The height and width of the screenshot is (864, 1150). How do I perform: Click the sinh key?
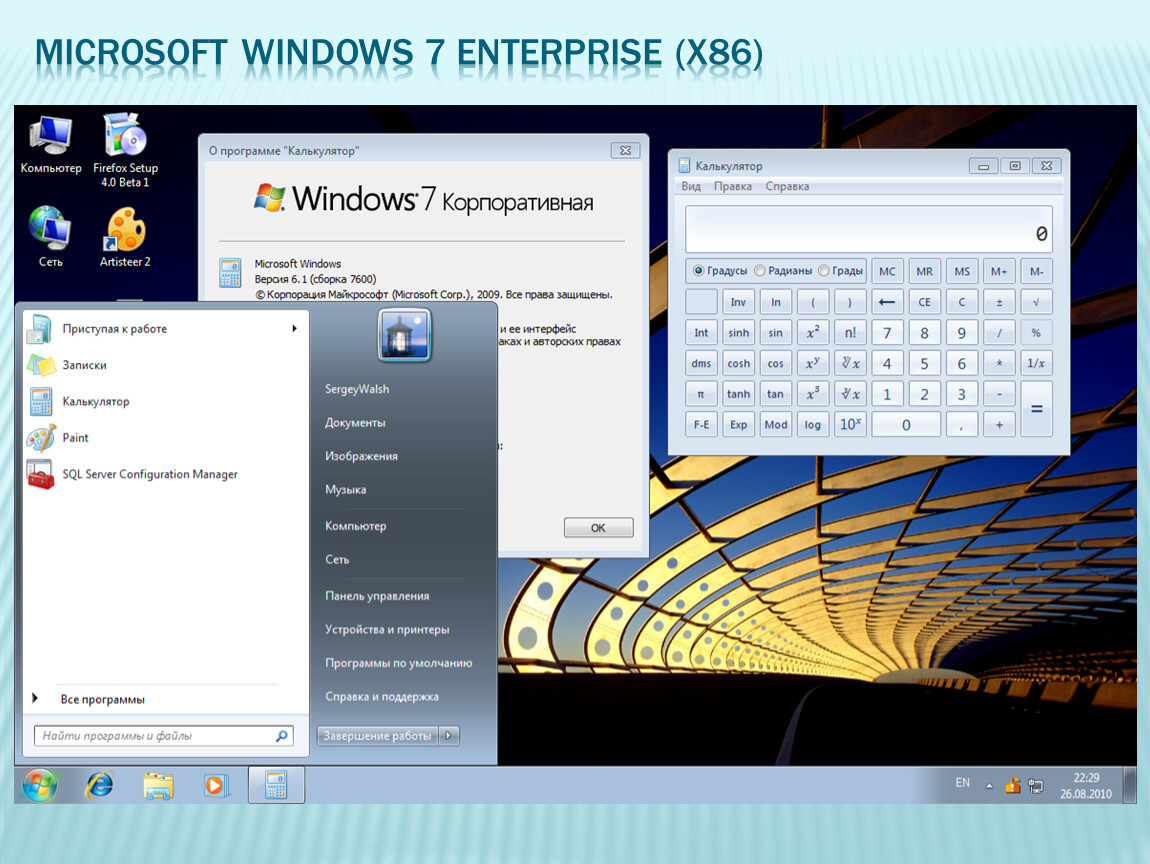(739, 332)
